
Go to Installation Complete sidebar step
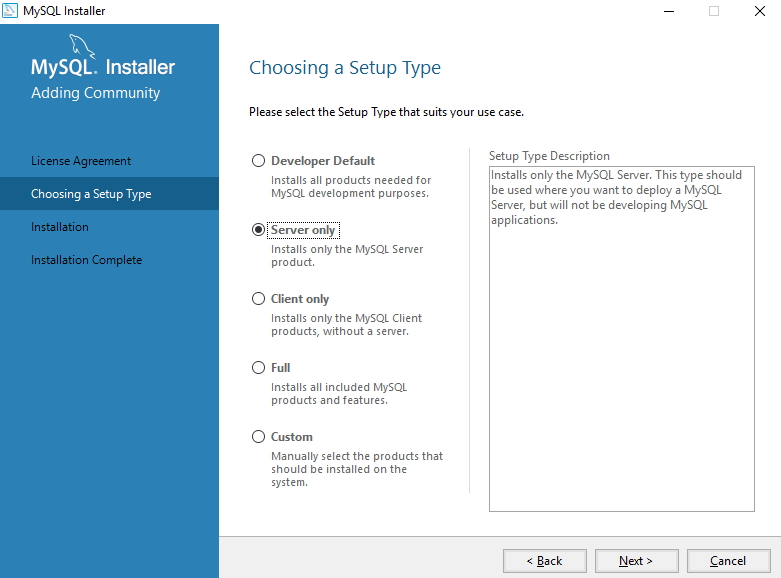[87, 260]
